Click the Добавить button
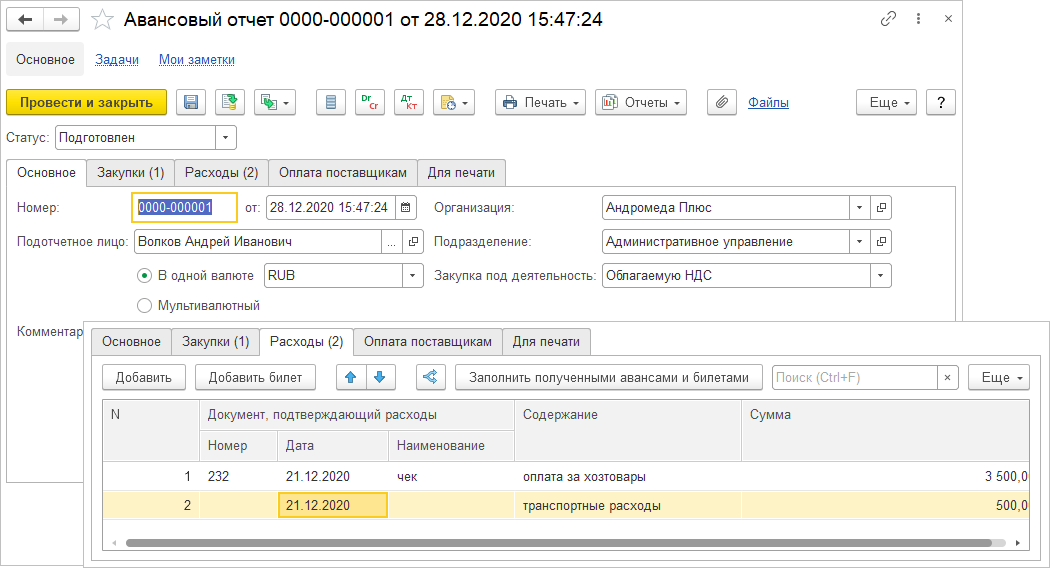Image resolution: width=1055 pixels, height=571 pixels. pos(143,377)
